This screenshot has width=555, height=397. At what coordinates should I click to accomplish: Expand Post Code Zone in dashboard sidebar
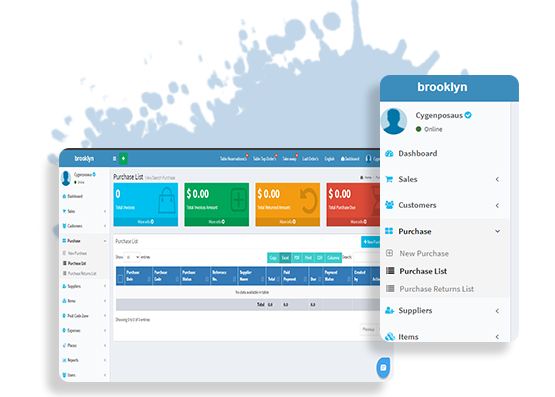click(x=84, y=316)
